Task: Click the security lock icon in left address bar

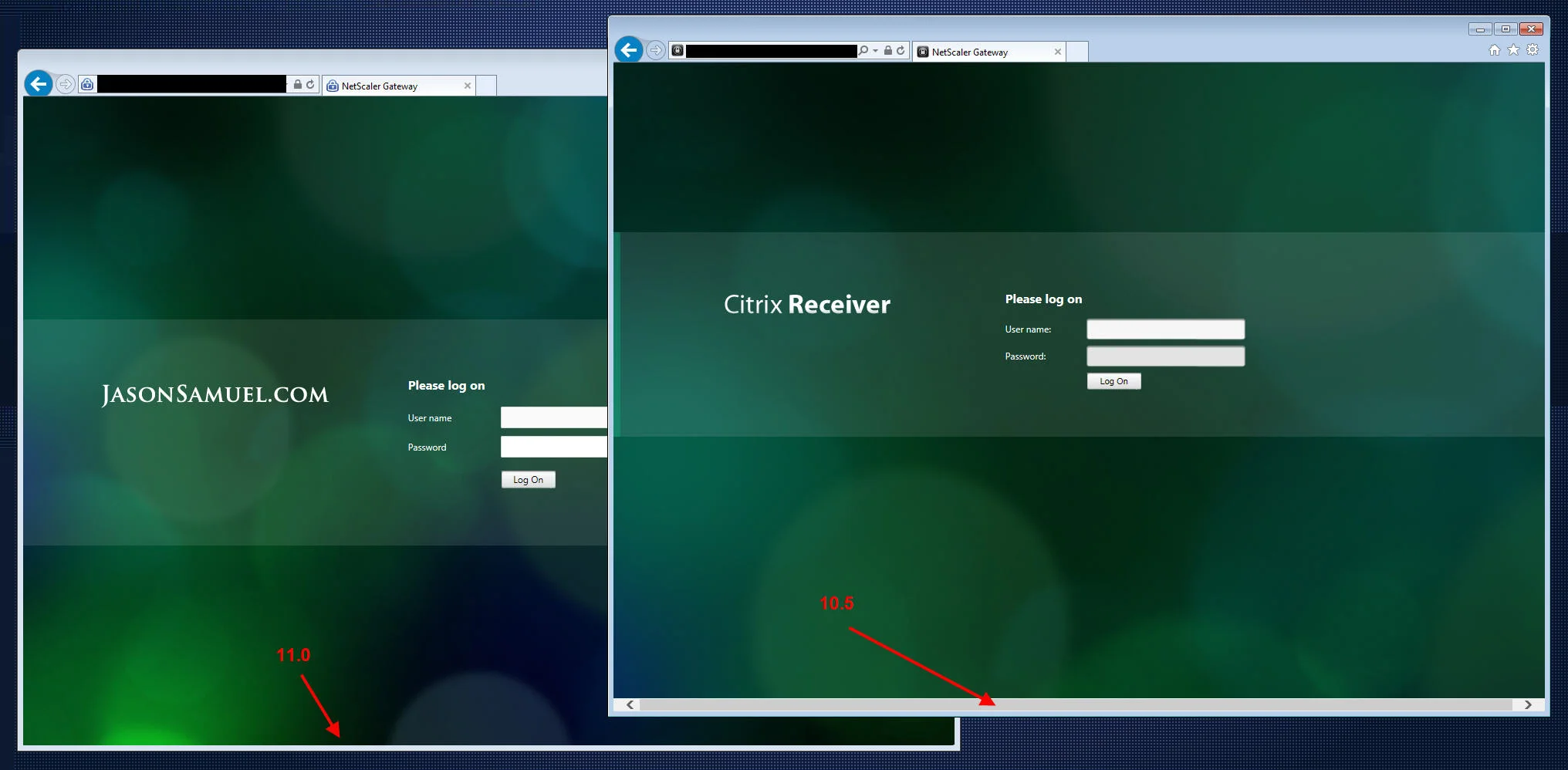Action: [x=298, y=85]
